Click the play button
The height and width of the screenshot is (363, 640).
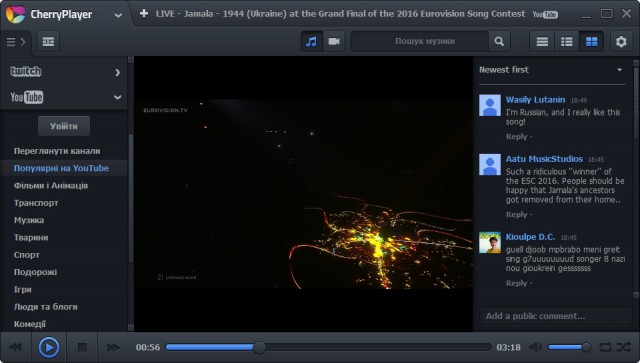49,347
